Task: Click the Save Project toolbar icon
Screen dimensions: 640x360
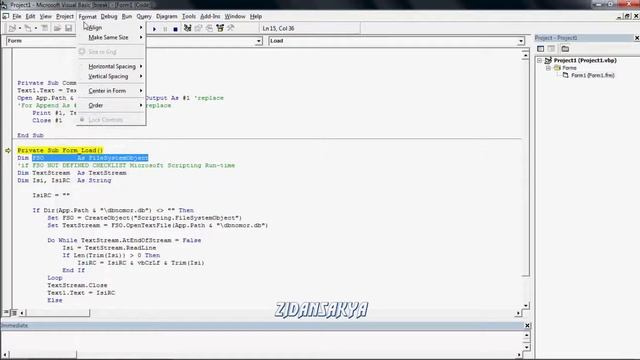Action: coord(69,28)
